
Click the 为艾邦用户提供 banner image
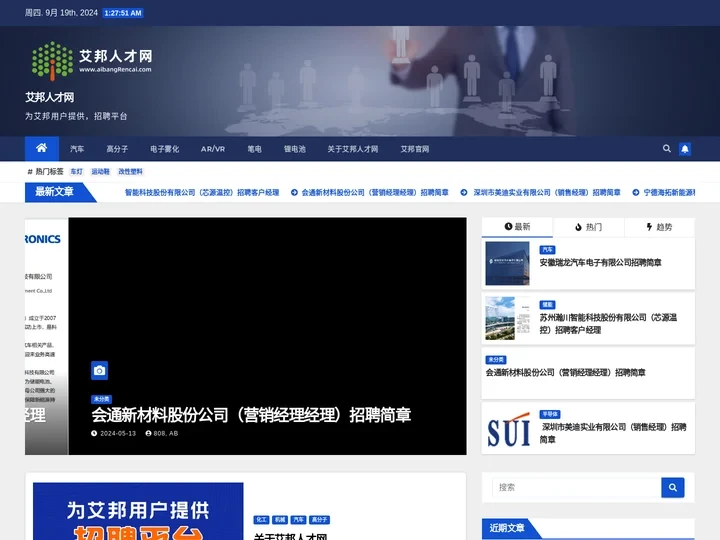click(x=138, y=511)
